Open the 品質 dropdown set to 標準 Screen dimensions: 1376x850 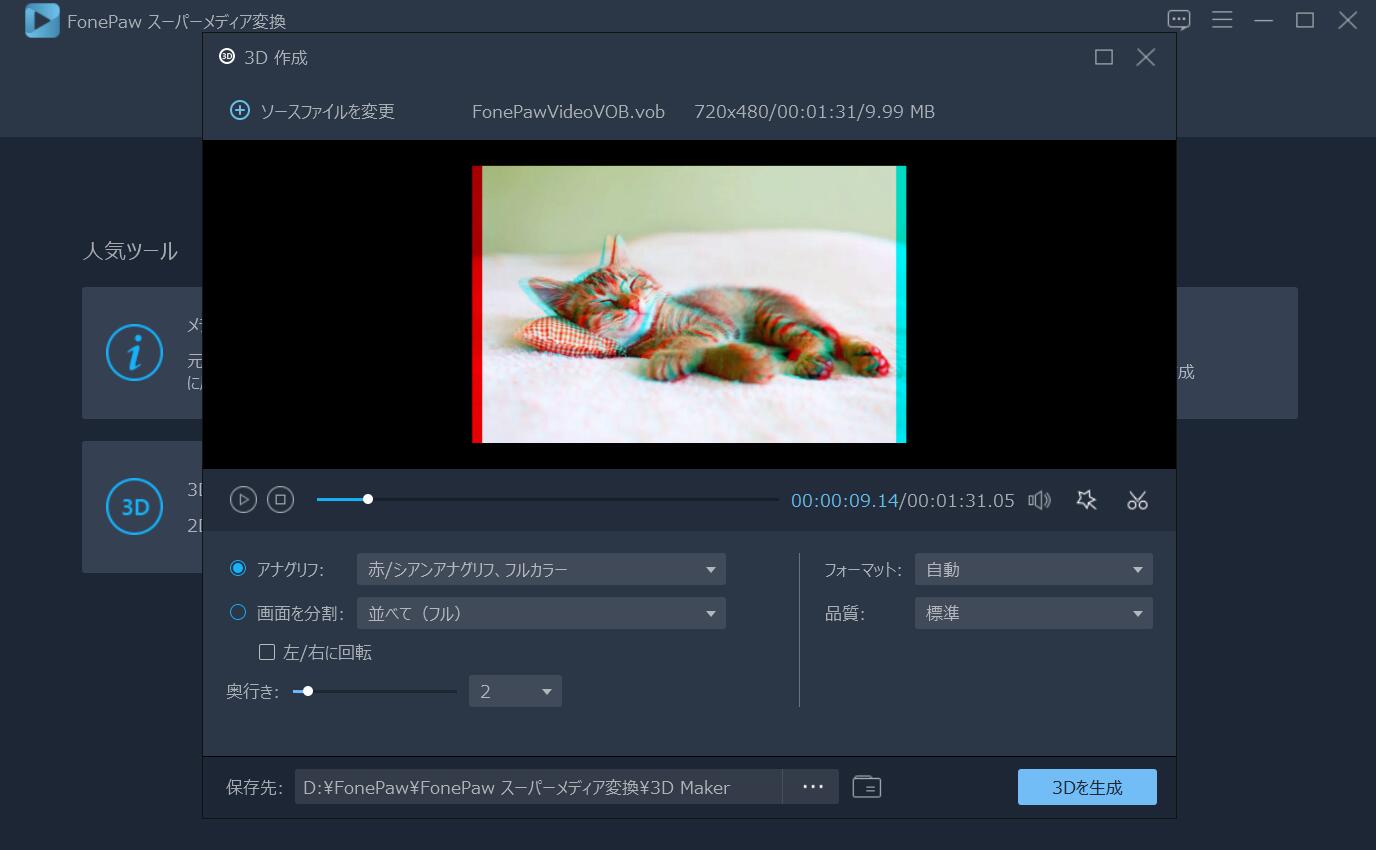tap(1033, 613)
